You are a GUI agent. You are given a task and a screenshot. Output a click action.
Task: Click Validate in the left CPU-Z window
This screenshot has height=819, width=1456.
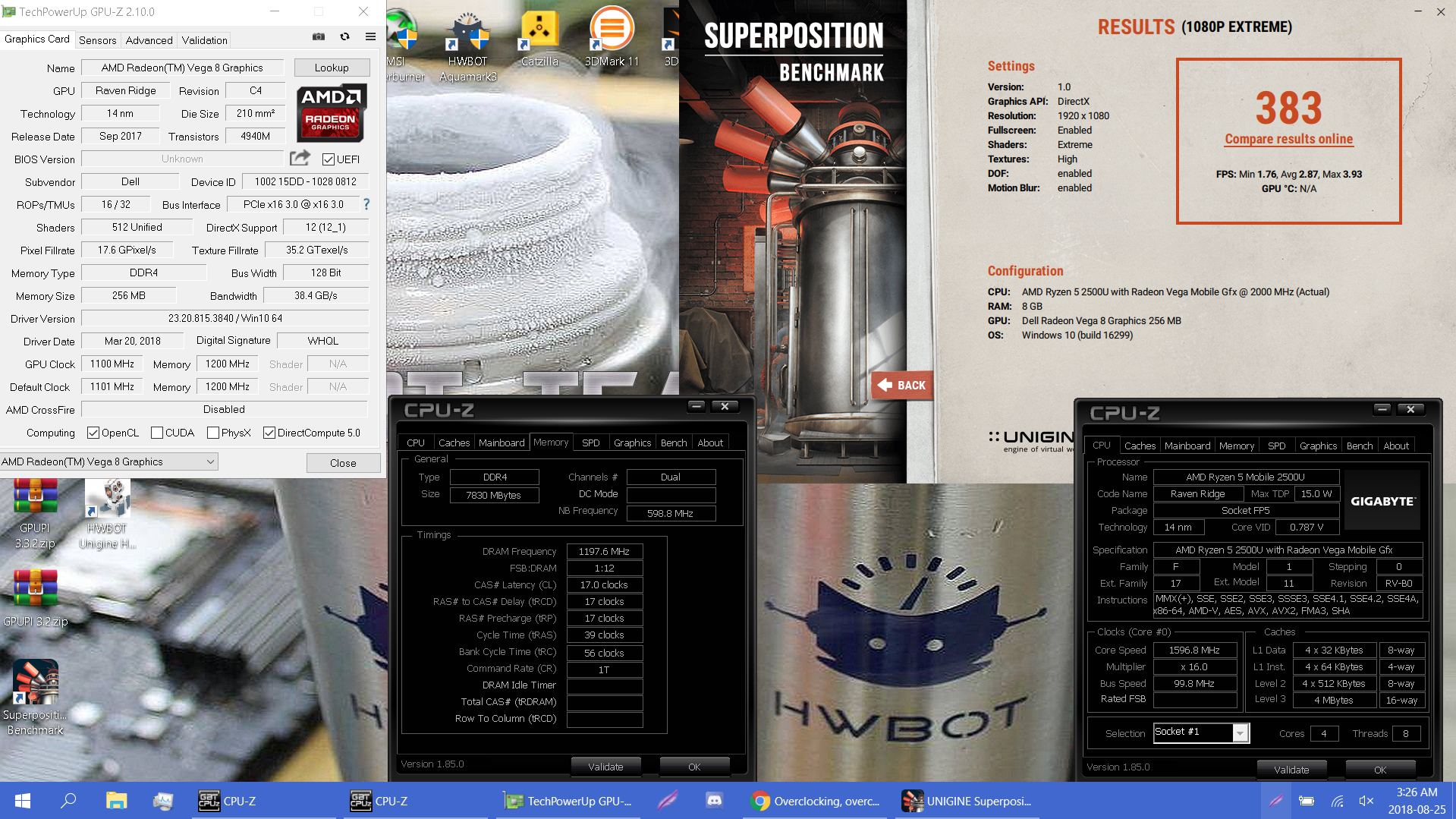click(605, 767)
